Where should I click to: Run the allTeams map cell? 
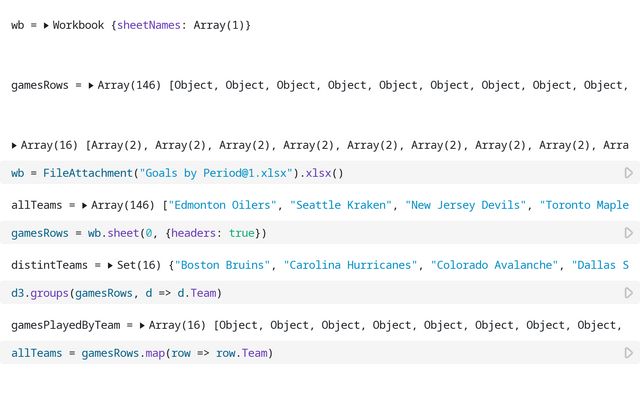[x=628, y=353]
